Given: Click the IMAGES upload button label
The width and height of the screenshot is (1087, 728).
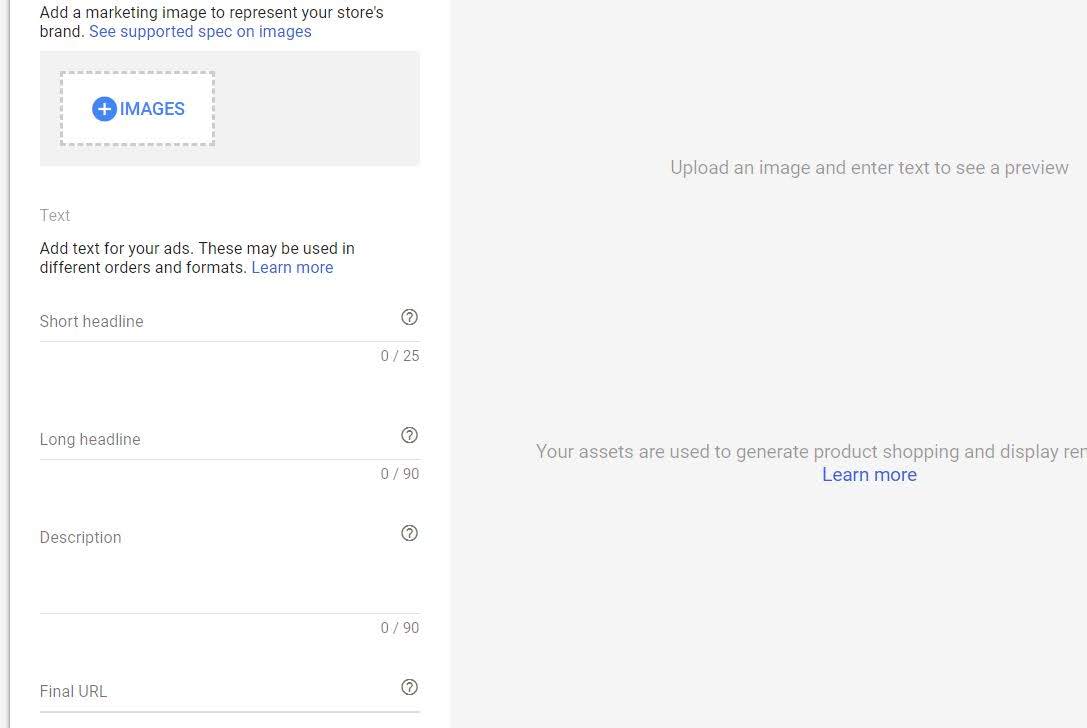Looking at the screenshot, I should pos(152,109).
